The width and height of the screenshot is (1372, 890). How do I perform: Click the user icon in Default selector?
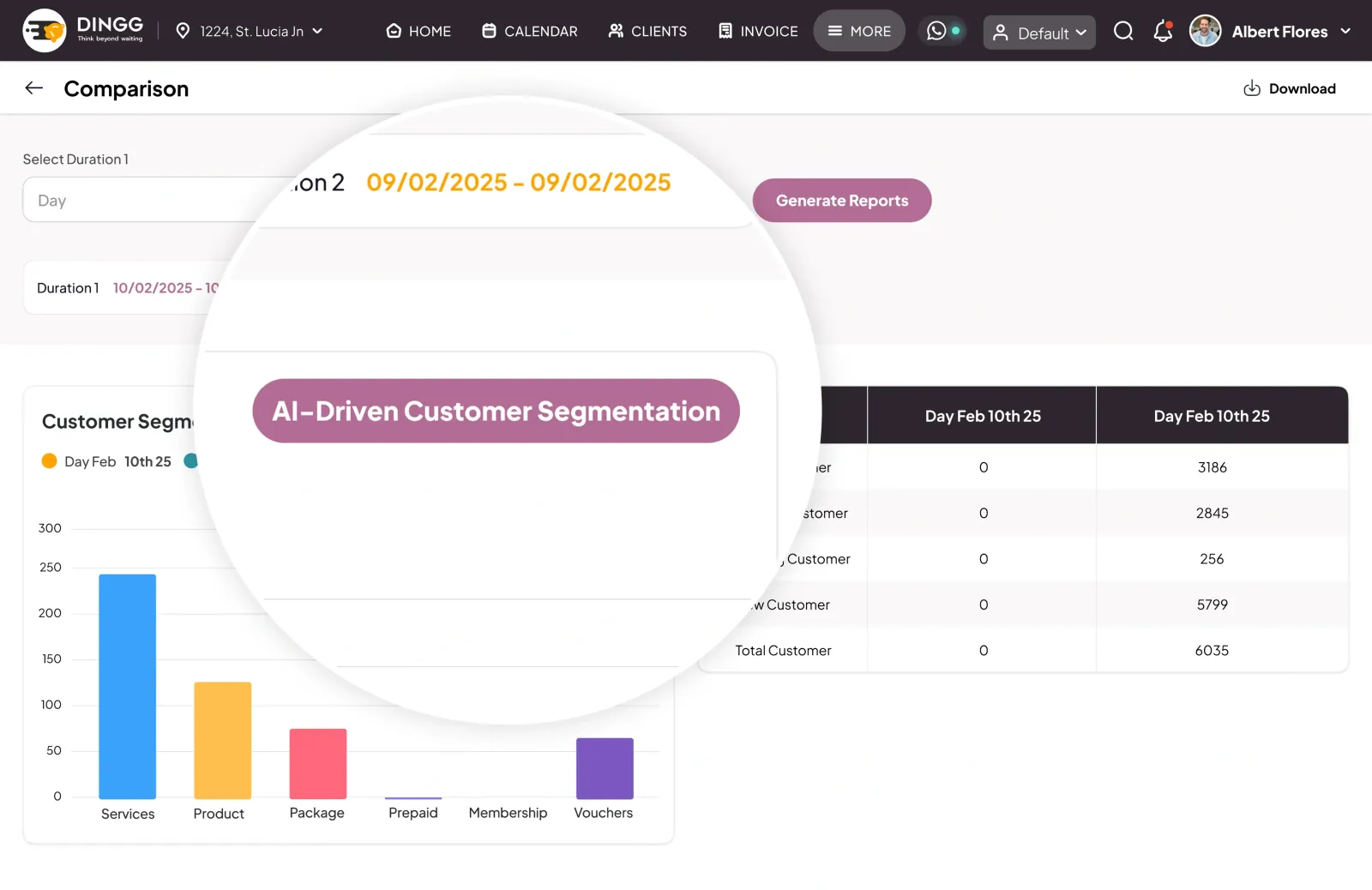1000,33
